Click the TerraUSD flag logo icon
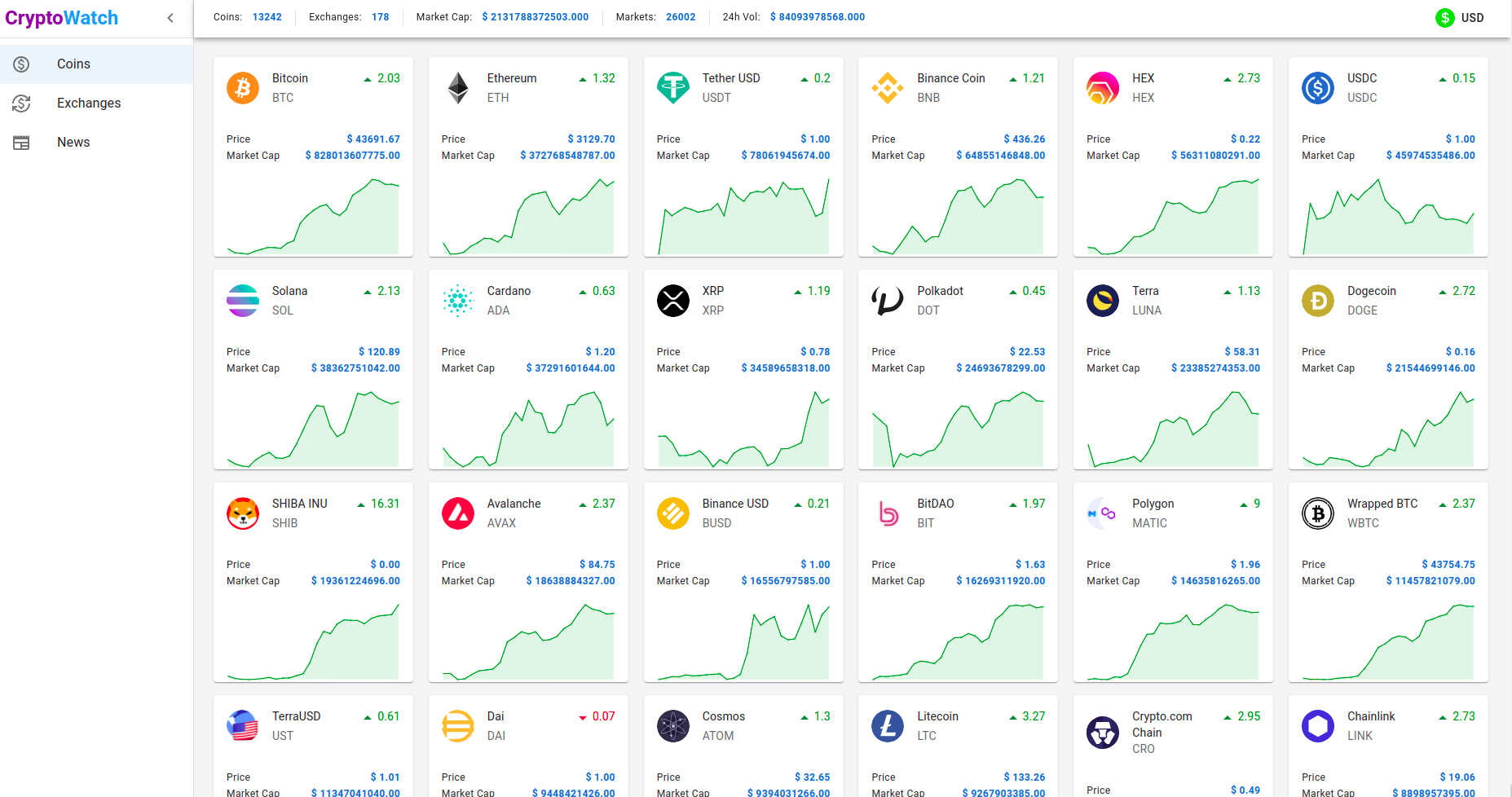1512x797 pixels. pyautogui.click(x=243, y=726)
